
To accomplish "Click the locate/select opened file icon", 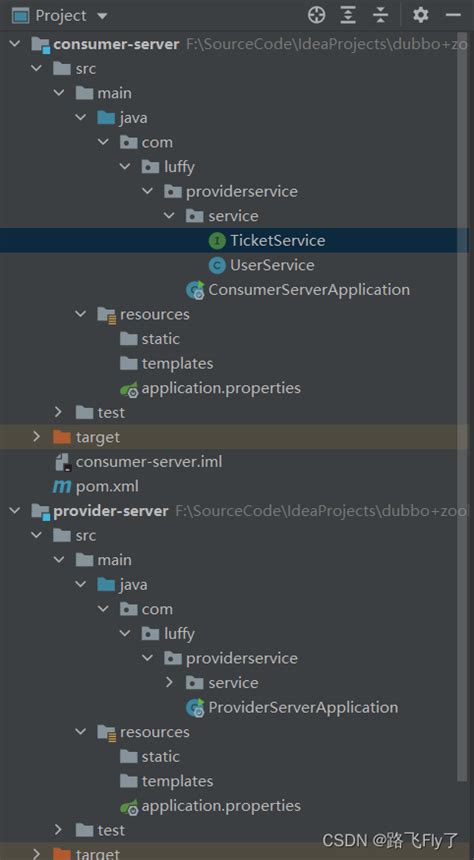I will coord(317,15).
